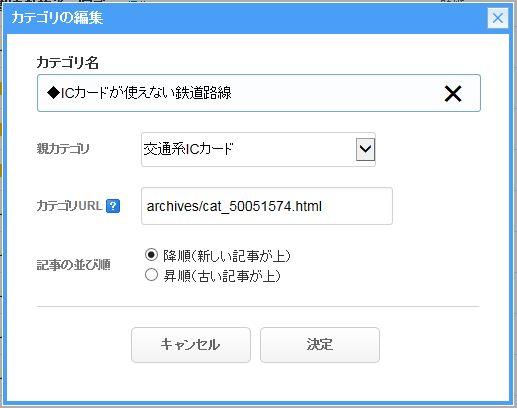
Task: Click the カテゴリの編集 title text
Action: click(x=57, y=17)
